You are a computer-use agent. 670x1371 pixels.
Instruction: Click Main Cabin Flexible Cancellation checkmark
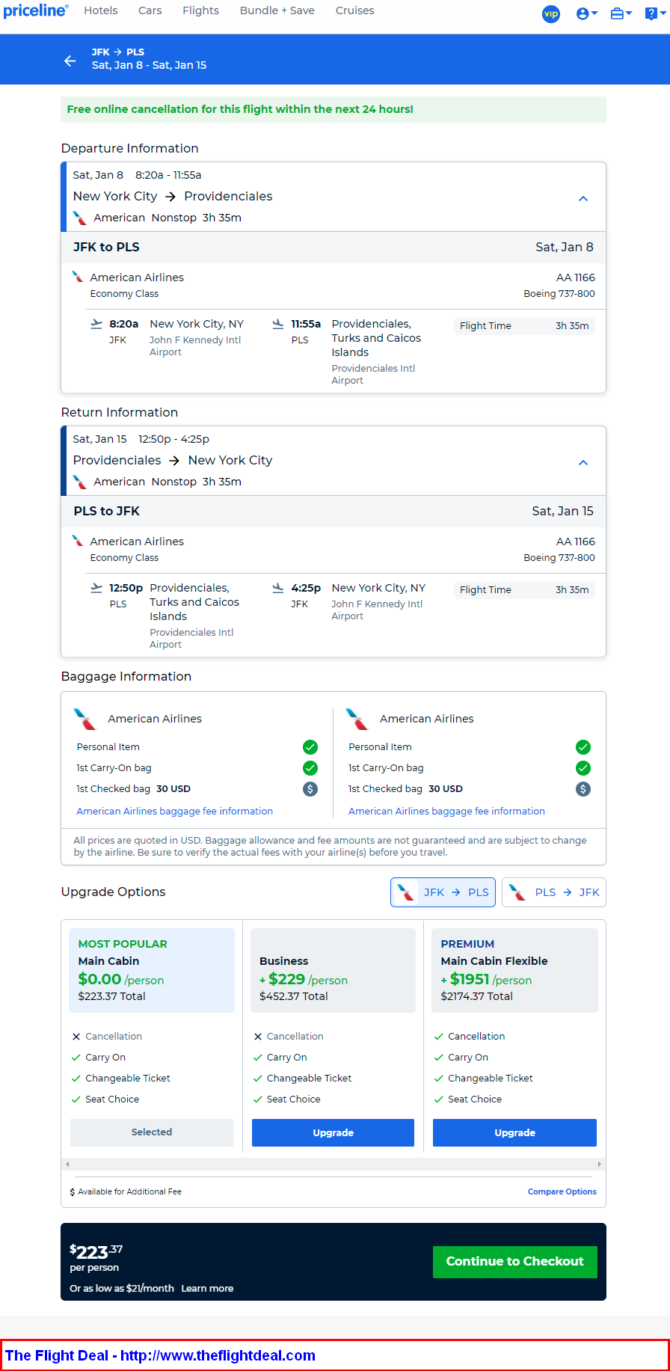(x=439, y=1037)
